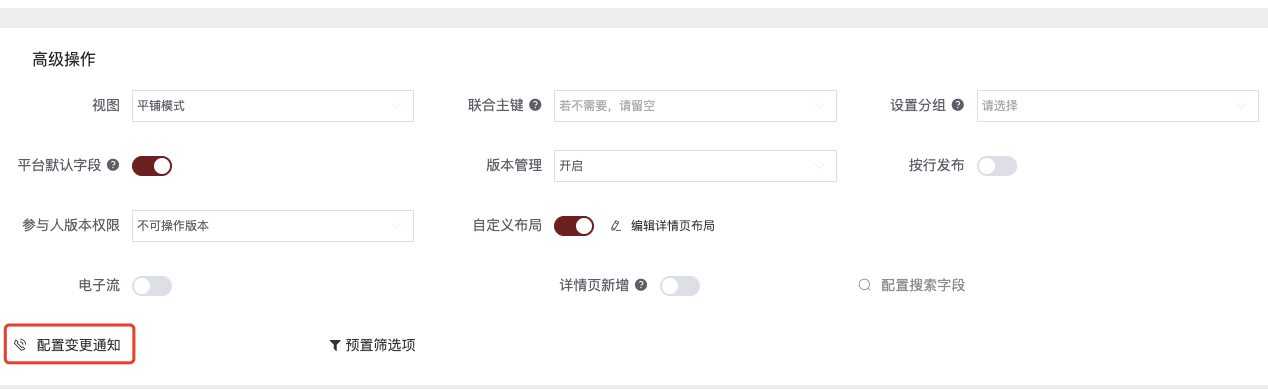Click the phone icon for 配置变更通知

(x=20, y=345)
